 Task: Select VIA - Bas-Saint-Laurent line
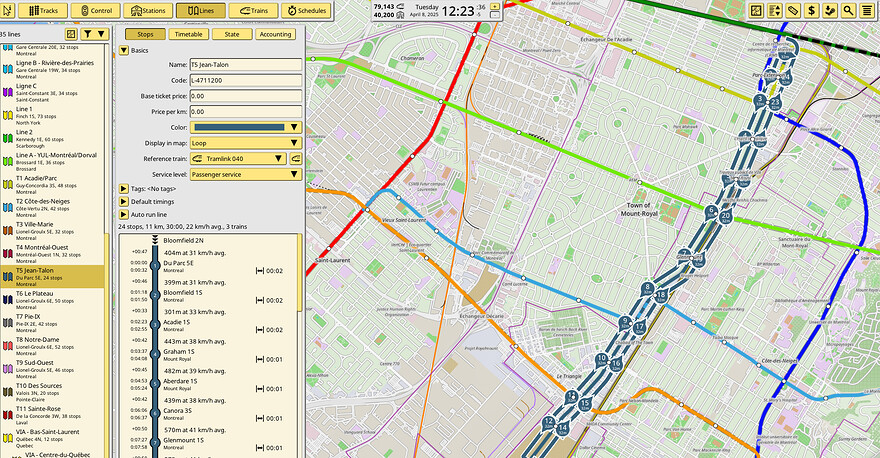52,438
